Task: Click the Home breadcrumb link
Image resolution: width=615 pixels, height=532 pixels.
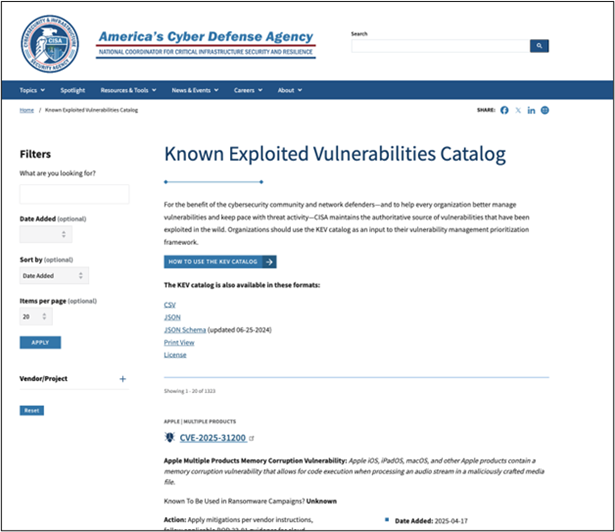Action: click(27, 110)
